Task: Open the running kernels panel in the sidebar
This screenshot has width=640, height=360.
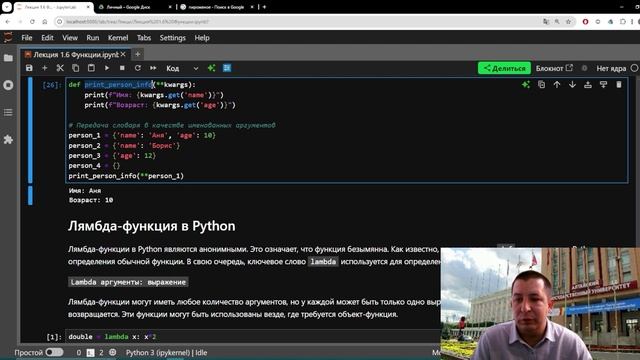Action: tap(8, 85)
